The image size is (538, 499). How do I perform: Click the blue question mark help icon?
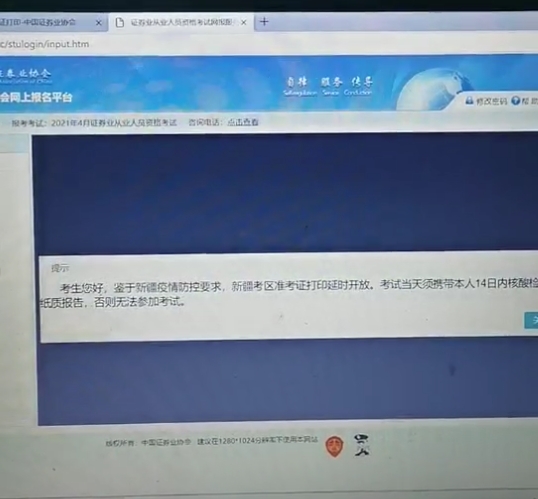(515, 101)
